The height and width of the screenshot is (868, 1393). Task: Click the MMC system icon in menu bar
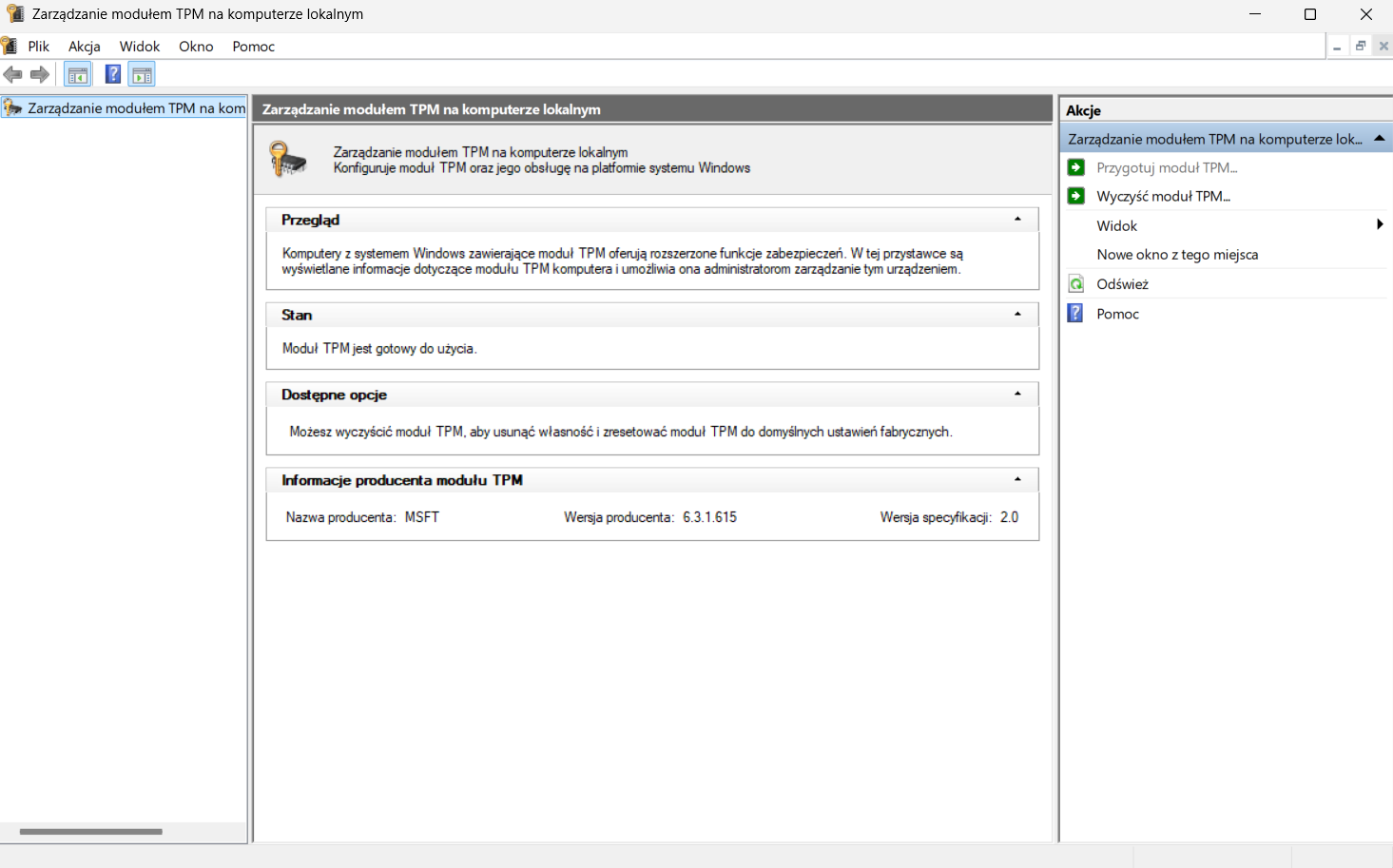(x=9, y=46)
